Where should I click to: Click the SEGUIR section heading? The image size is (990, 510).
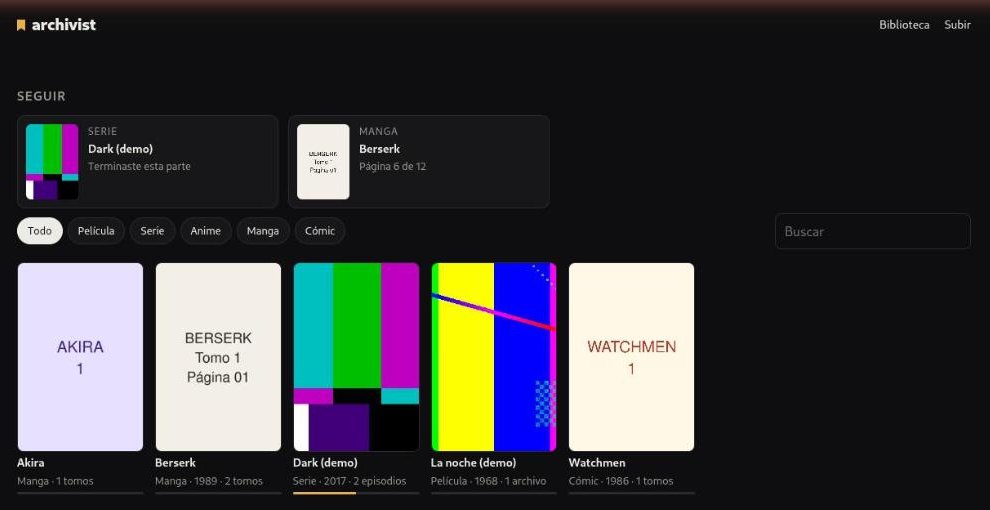41,97
